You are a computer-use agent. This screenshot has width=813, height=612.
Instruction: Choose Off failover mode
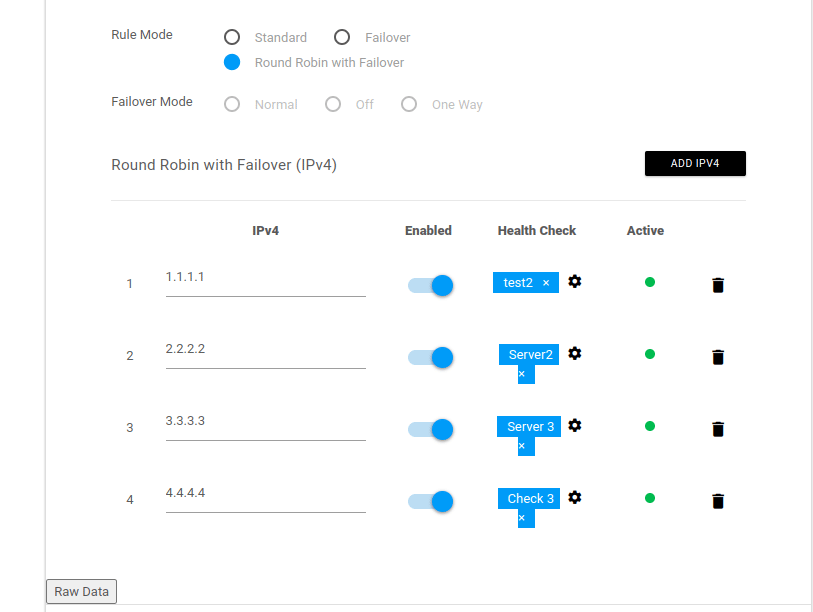333,104
